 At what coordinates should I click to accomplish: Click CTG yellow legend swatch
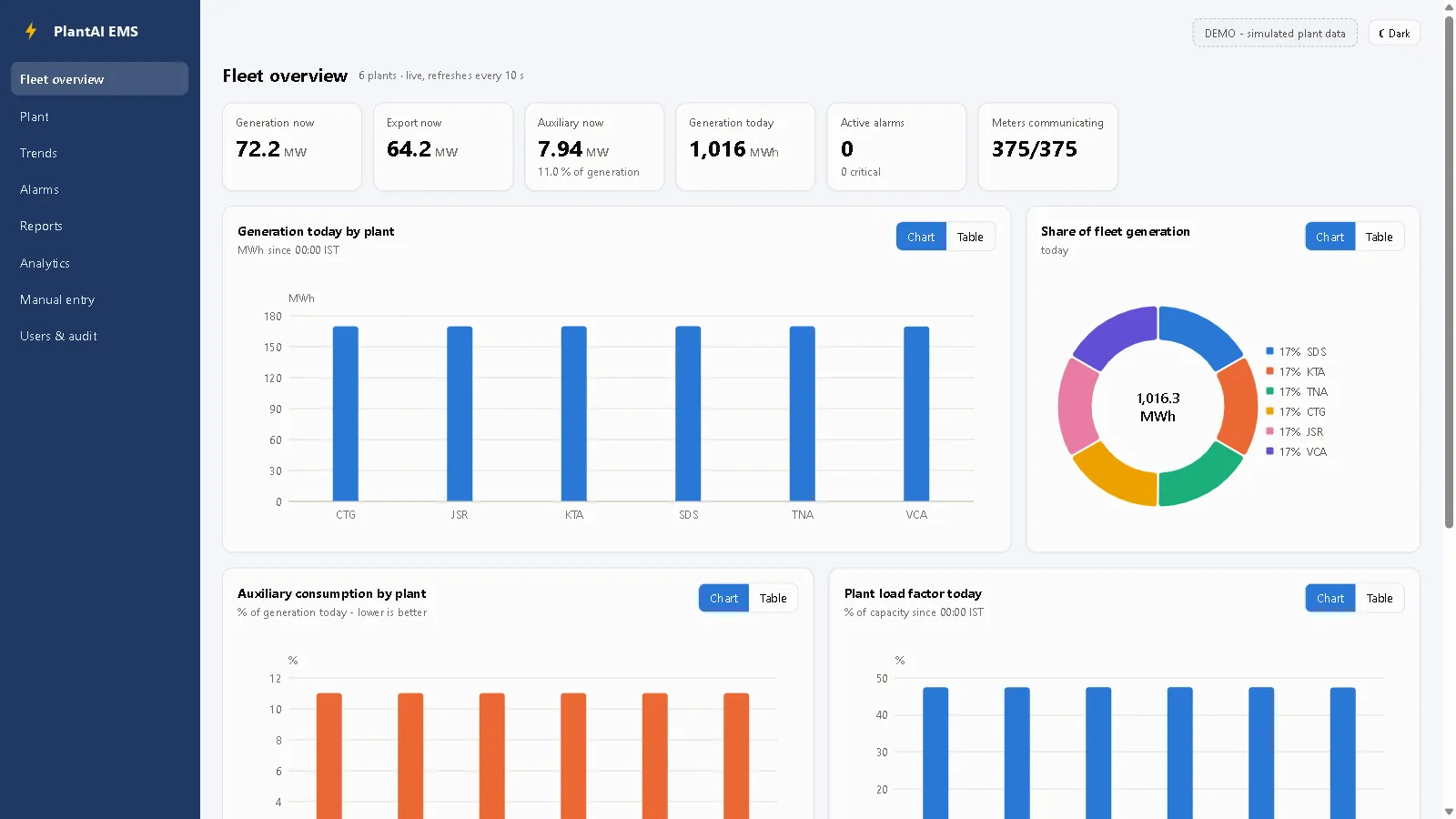[1269, 411]
